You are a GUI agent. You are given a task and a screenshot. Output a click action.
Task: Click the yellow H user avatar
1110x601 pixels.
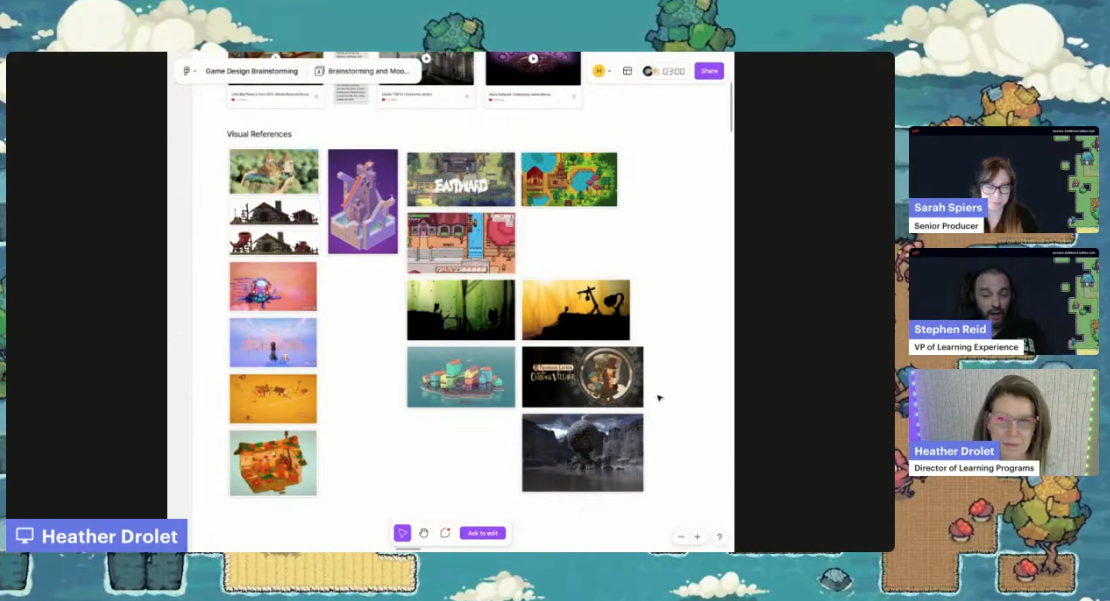tap(599, 71)
